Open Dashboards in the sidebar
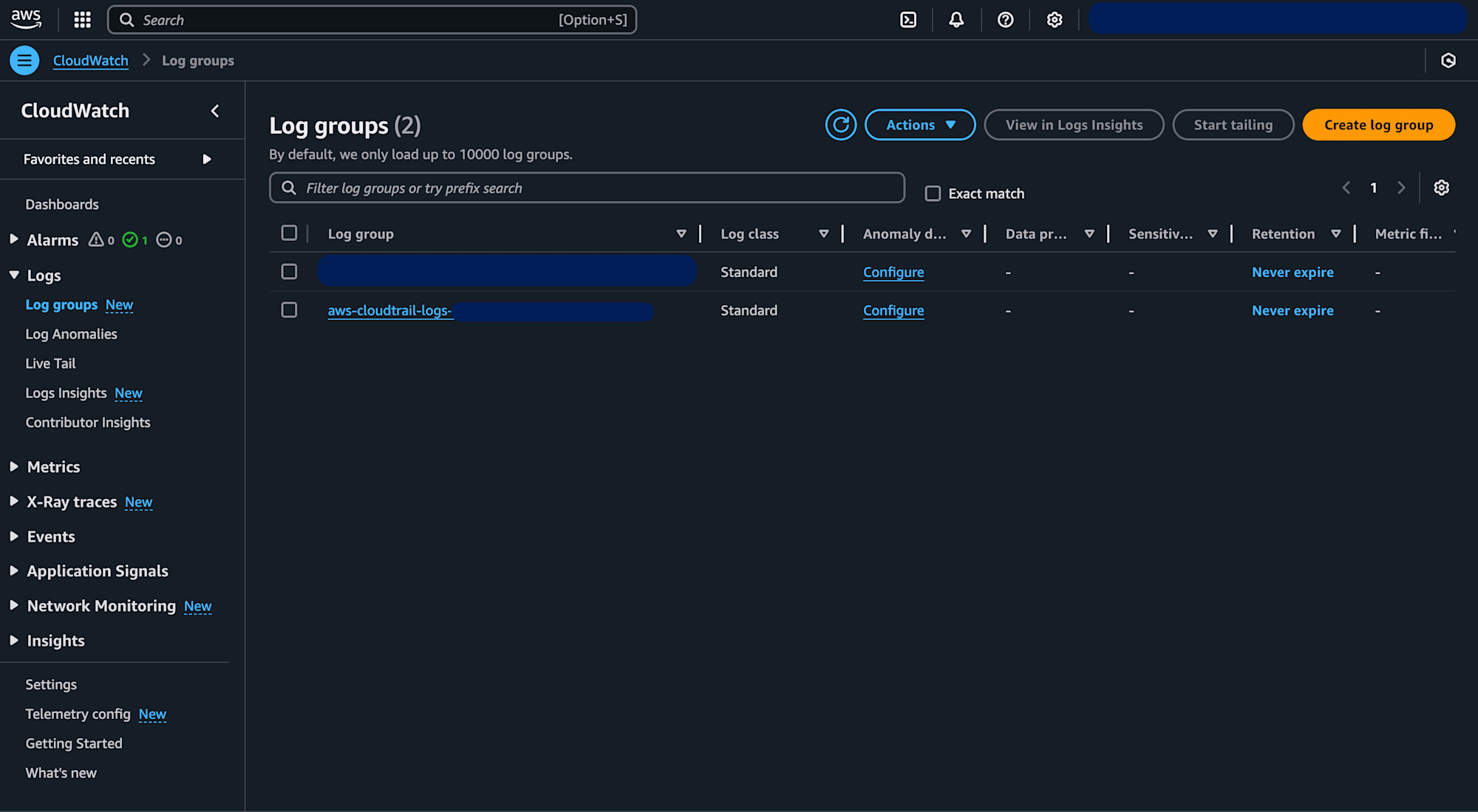The width and height of the screenshot is (1478, 812). tap(62, 205)
